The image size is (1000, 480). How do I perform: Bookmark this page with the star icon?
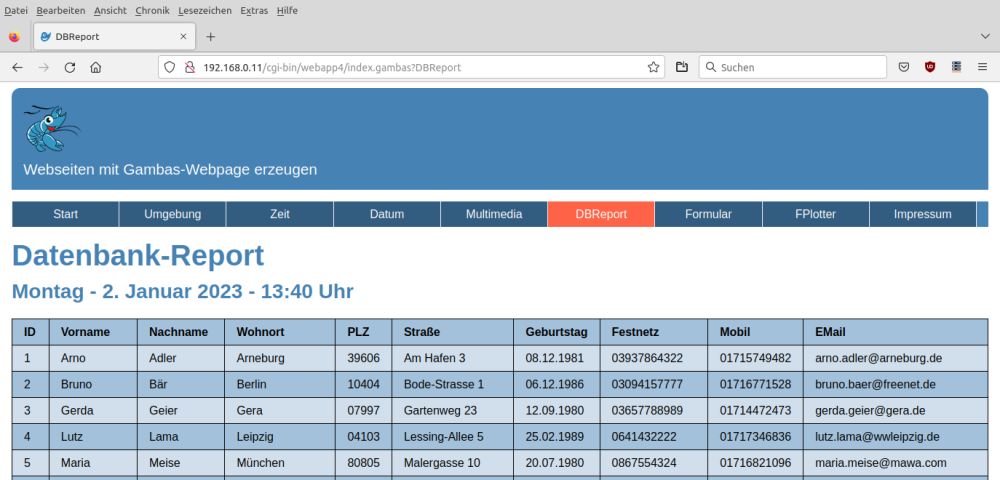[x=654, y=67]
